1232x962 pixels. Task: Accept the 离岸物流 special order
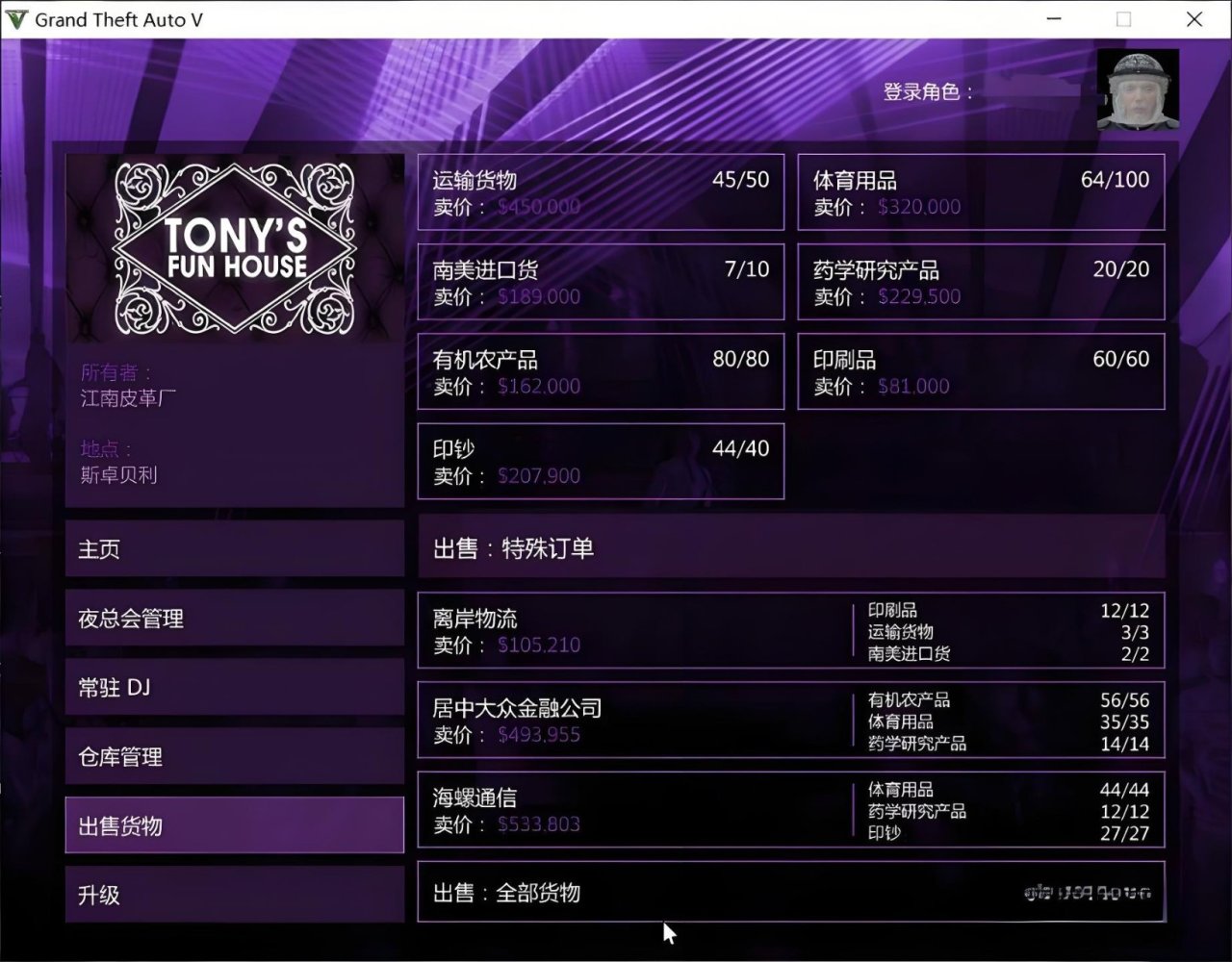pos(791,631)
